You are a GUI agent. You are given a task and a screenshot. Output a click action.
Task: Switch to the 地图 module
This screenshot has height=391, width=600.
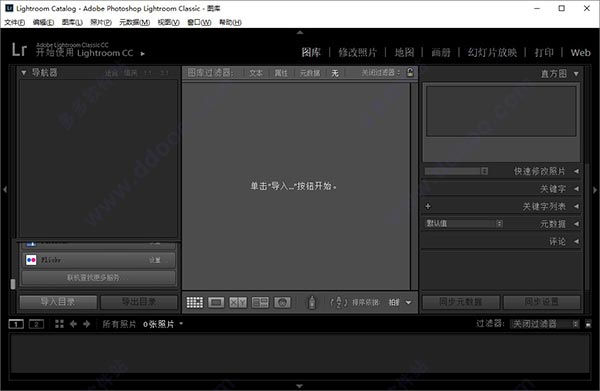404,52
